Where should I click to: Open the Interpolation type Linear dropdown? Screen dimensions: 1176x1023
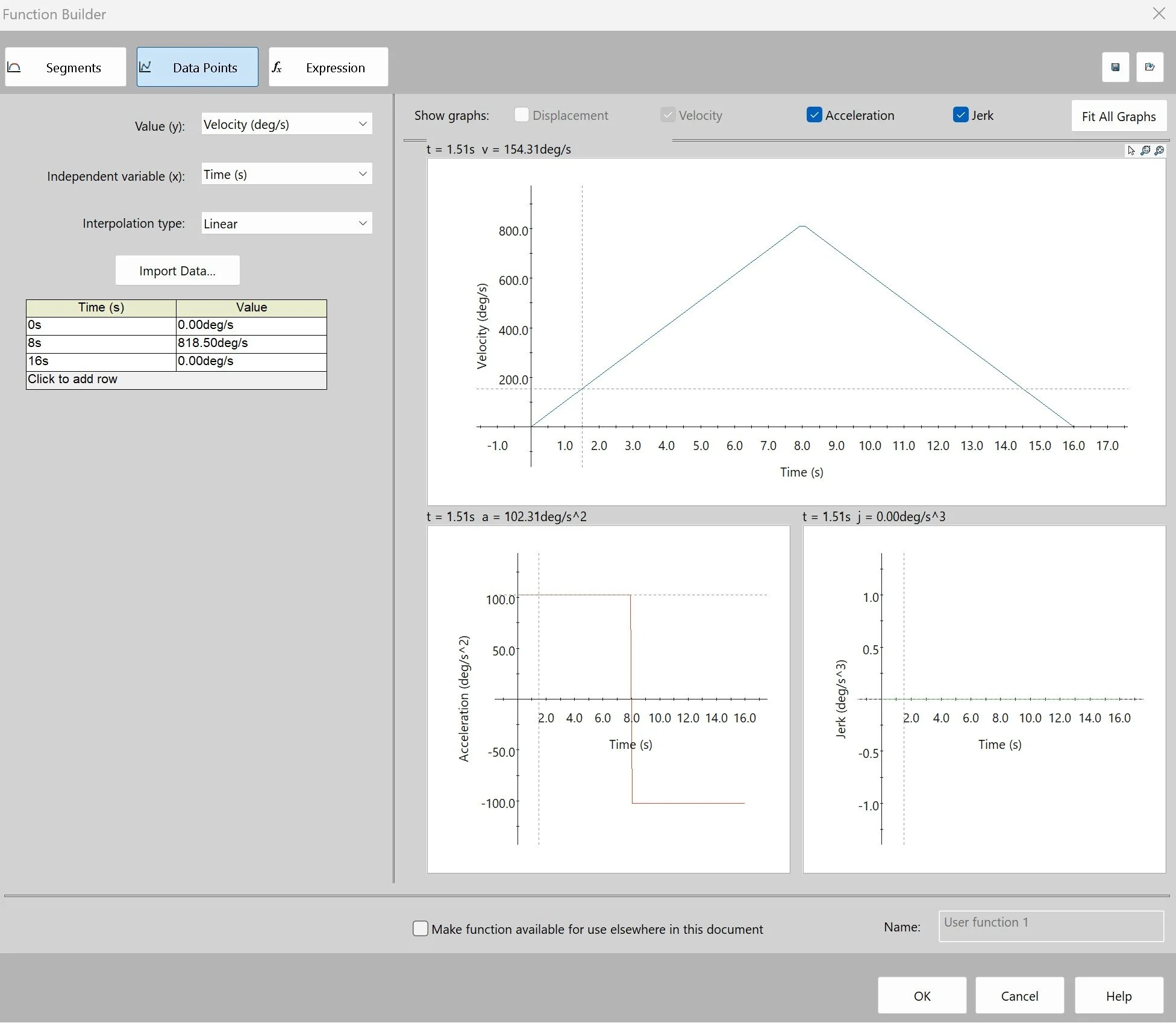[x=287, y=224]
